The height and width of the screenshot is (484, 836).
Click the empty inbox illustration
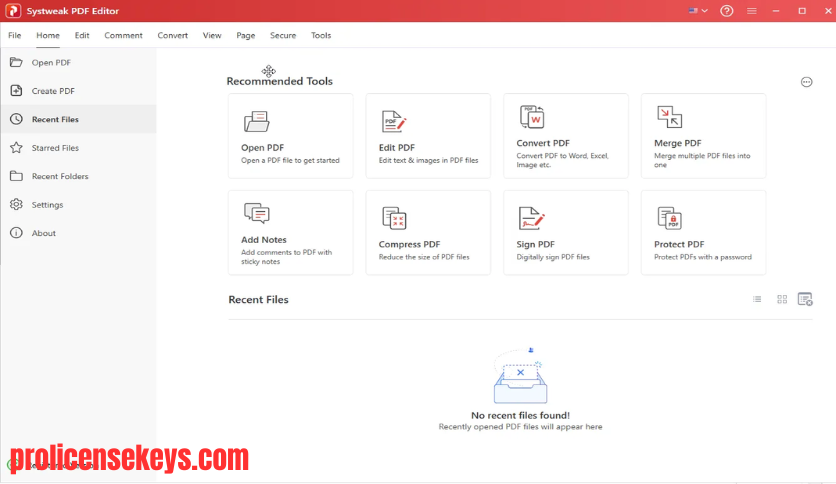click(520, 376)
